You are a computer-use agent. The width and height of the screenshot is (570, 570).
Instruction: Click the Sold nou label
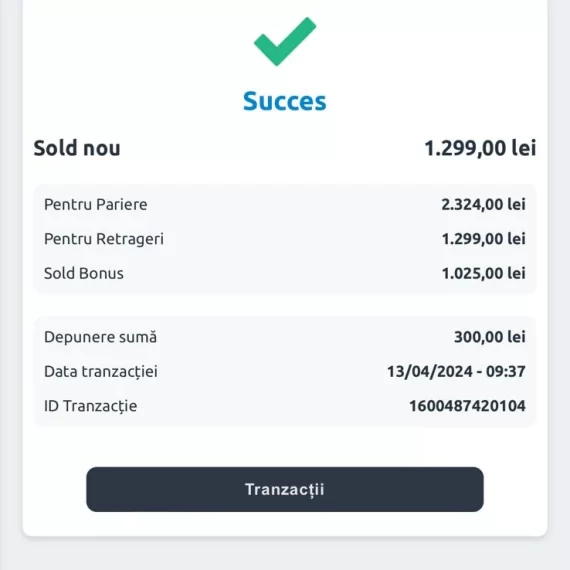[x=77, y=148]
